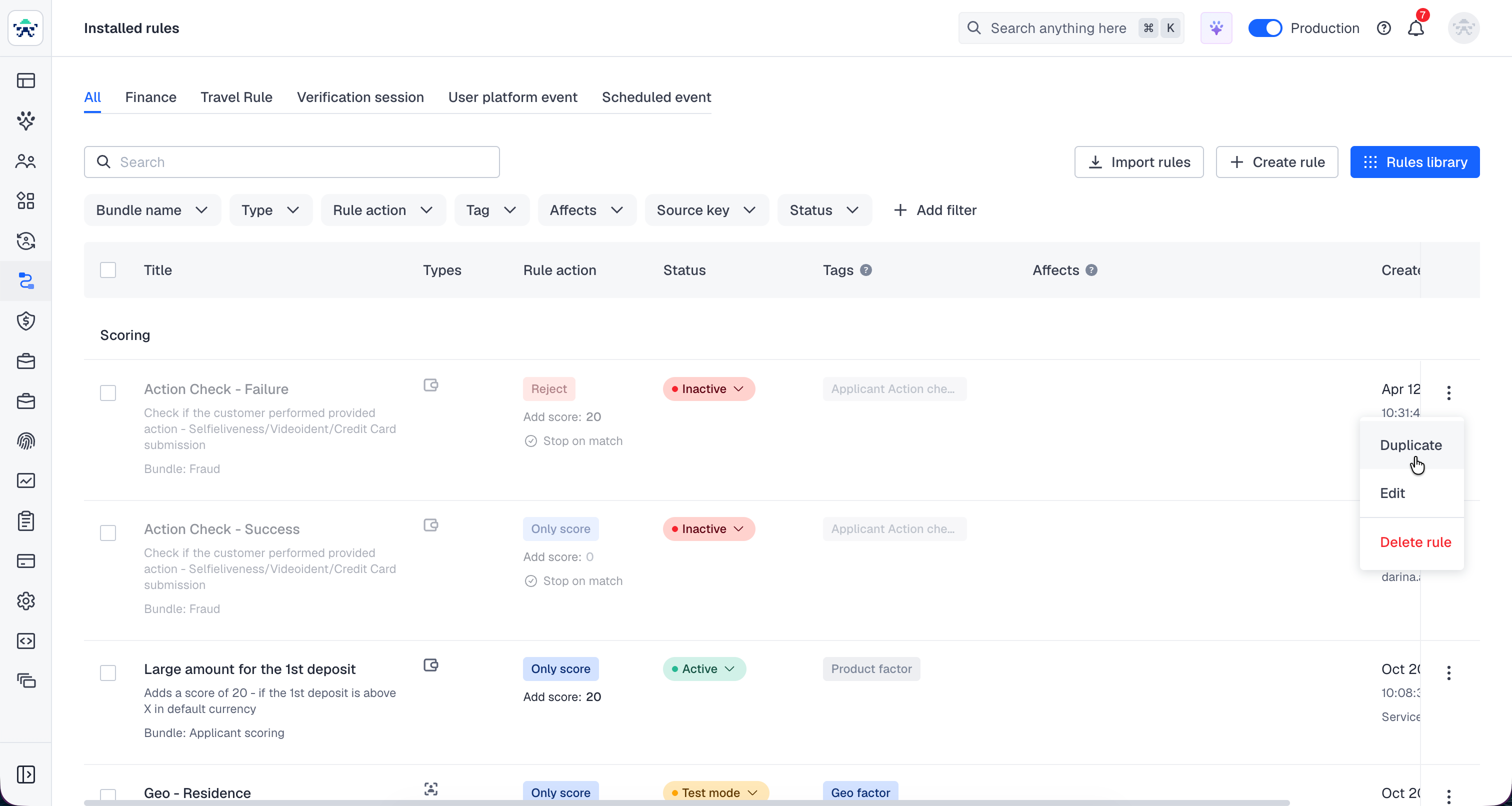Switch to the Travel Rule tab
This screenshot has height=806, width=1512.
[x=236, y=97]
